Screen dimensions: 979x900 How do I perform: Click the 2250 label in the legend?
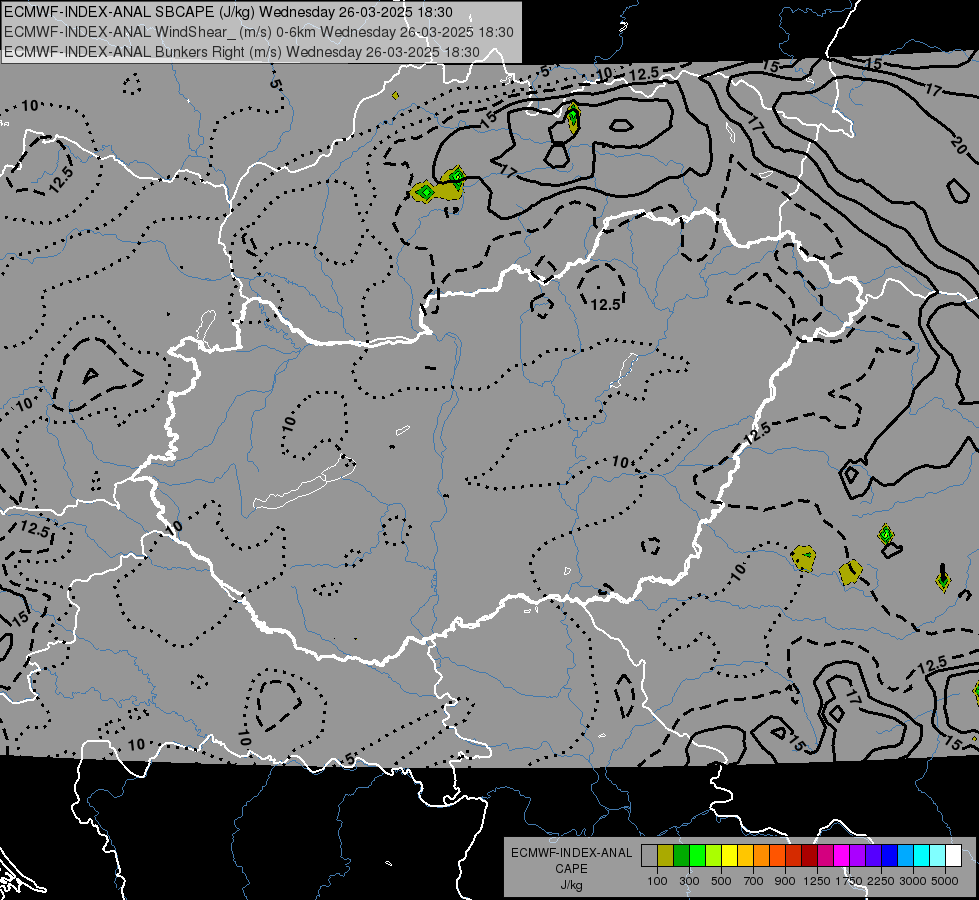(x=881, y=881)
